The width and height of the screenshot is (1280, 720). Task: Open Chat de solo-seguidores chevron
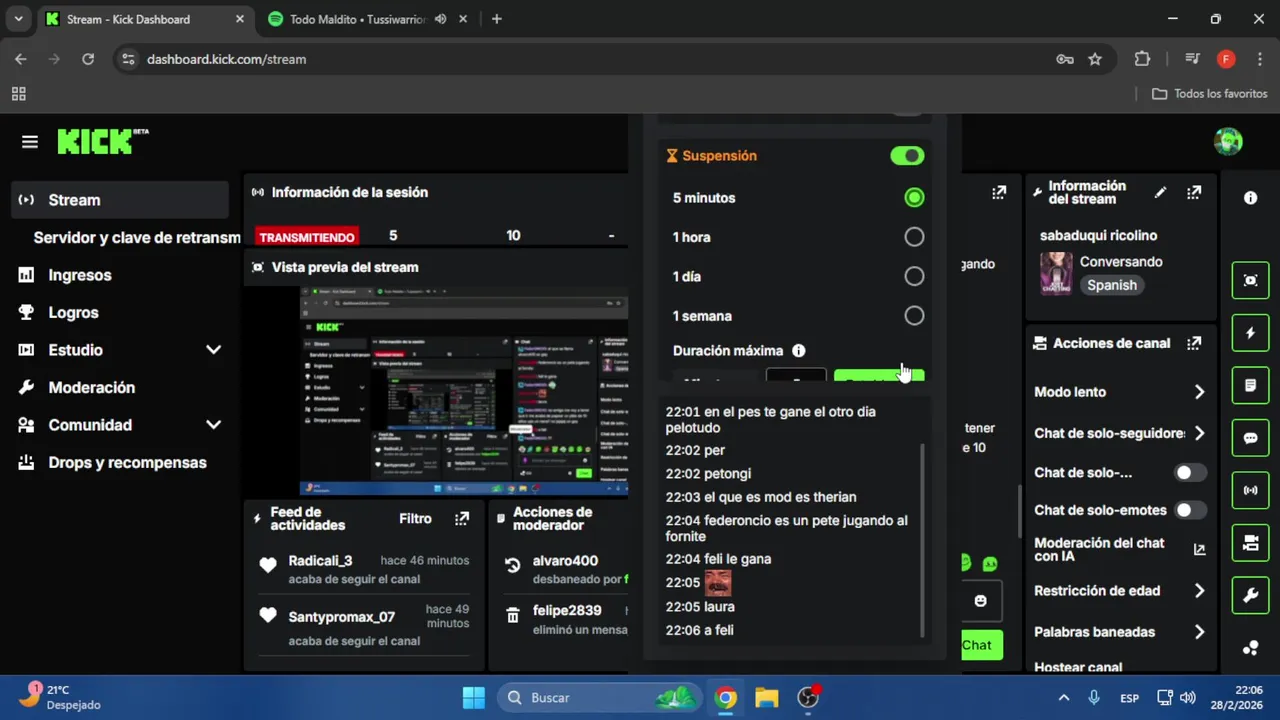tap(1199, 433)
